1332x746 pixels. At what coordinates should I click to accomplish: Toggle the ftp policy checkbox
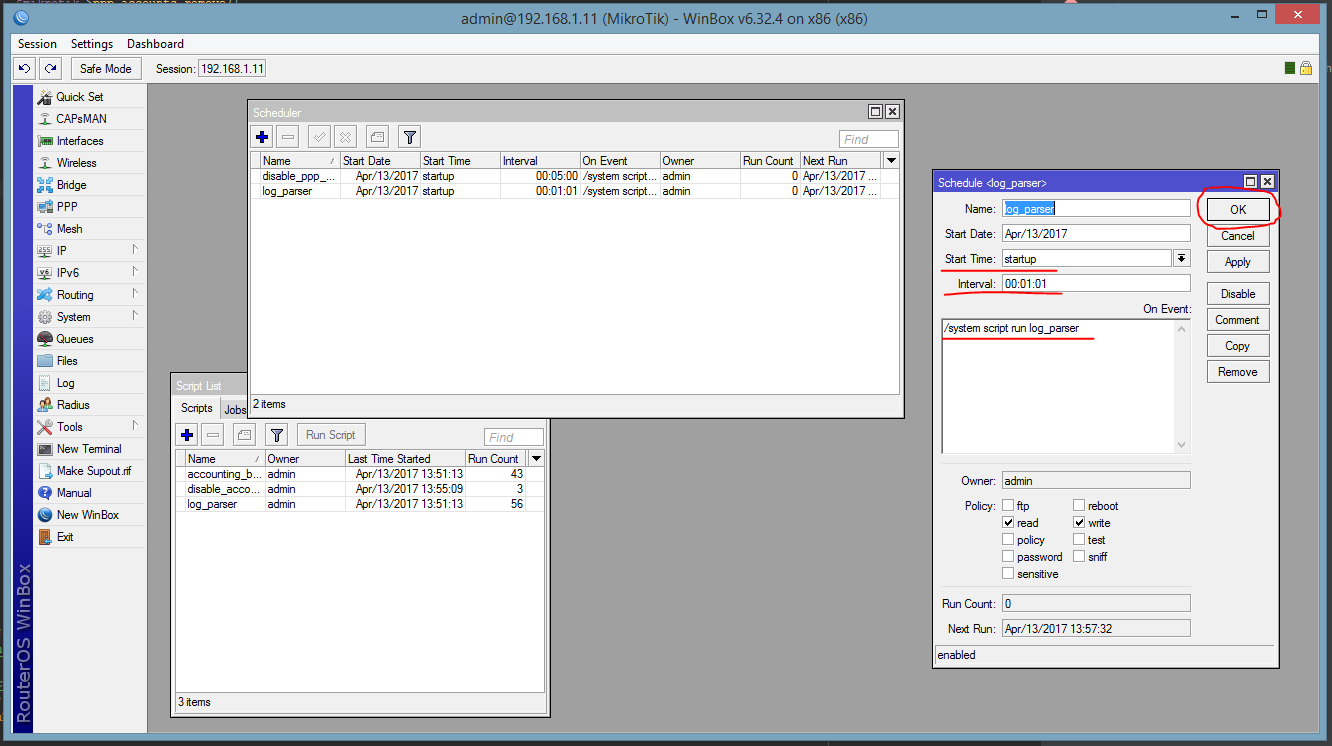click(x=1008, y=506)
